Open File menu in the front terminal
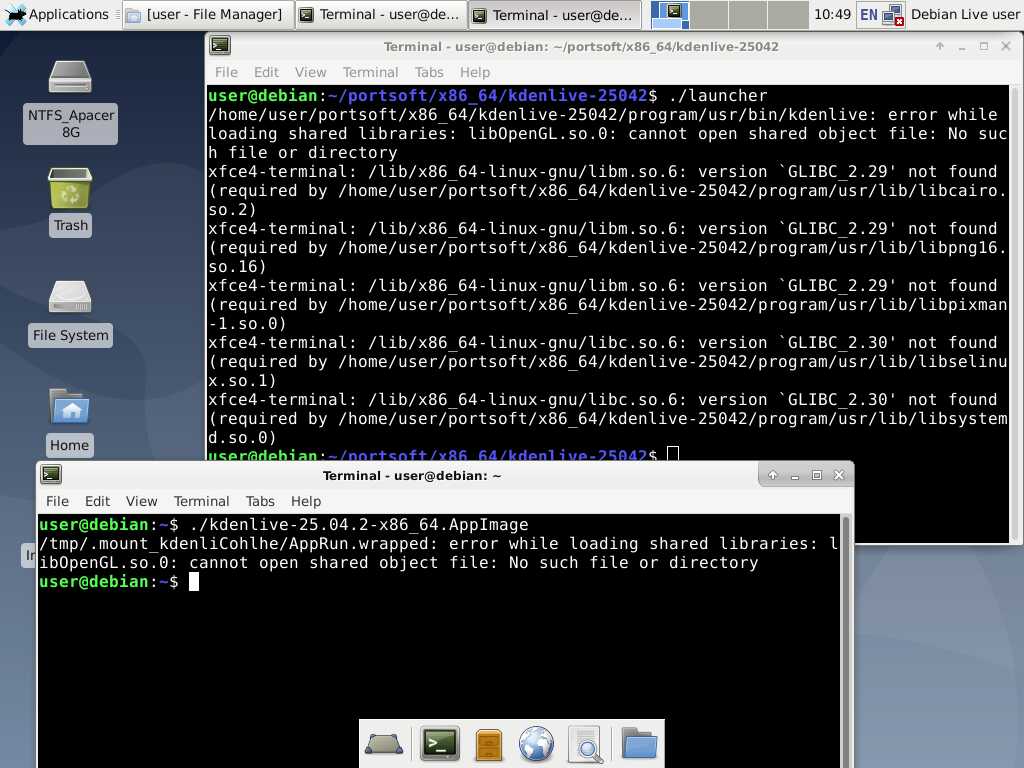 pos(57,501)
